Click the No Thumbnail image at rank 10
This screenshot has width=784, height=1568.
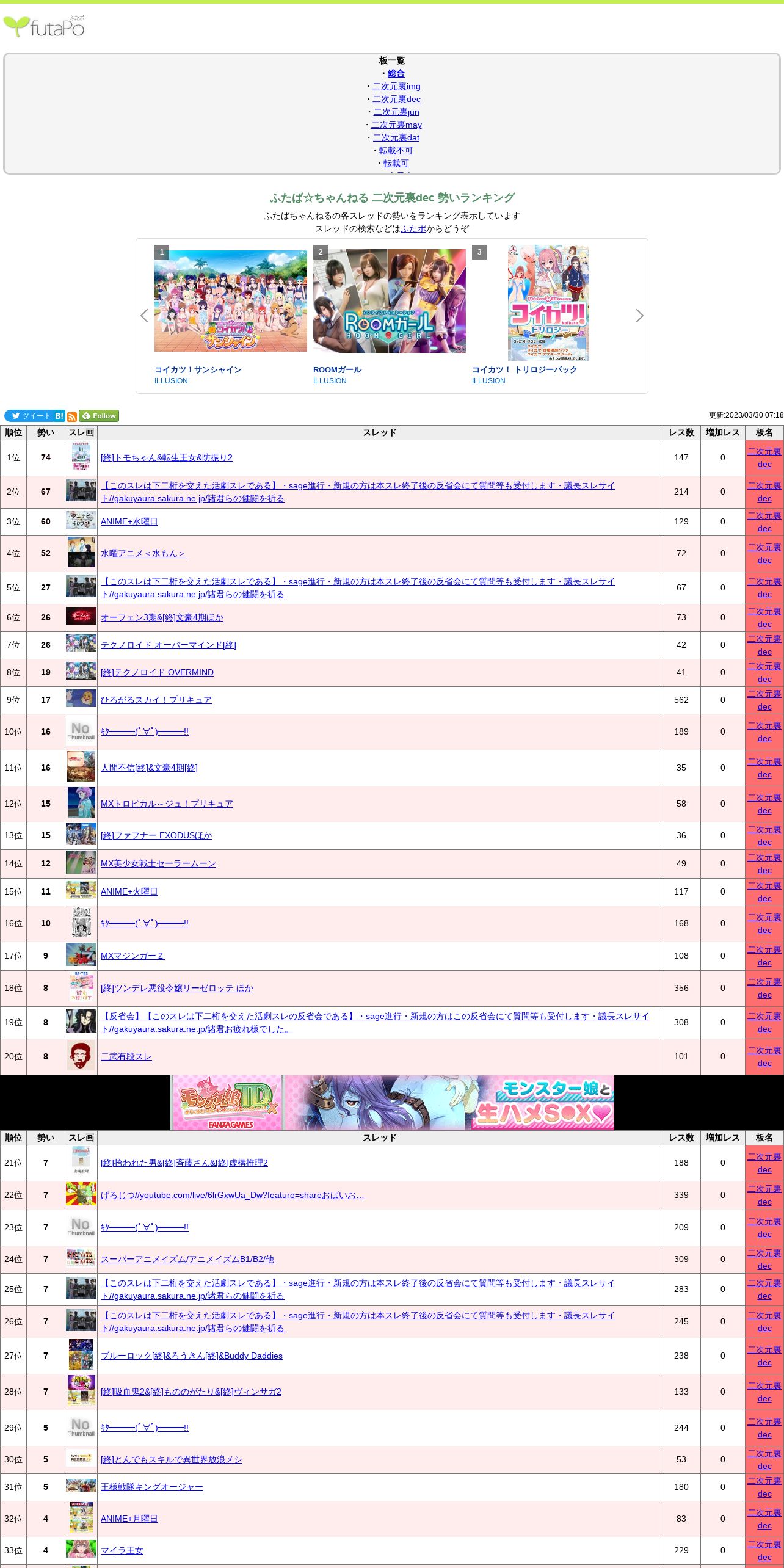(81, 731)
